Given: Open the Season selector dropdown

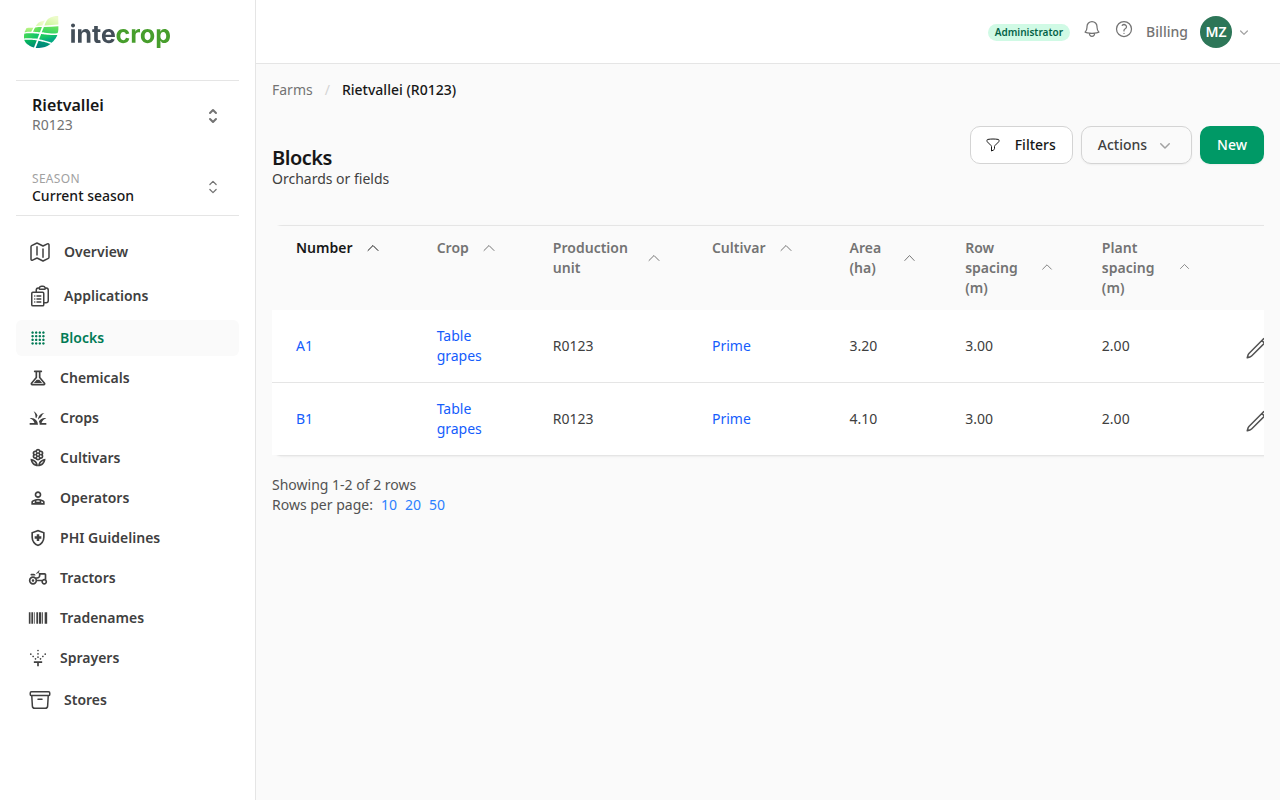Looking at the screenshot, I should point(127,187).
